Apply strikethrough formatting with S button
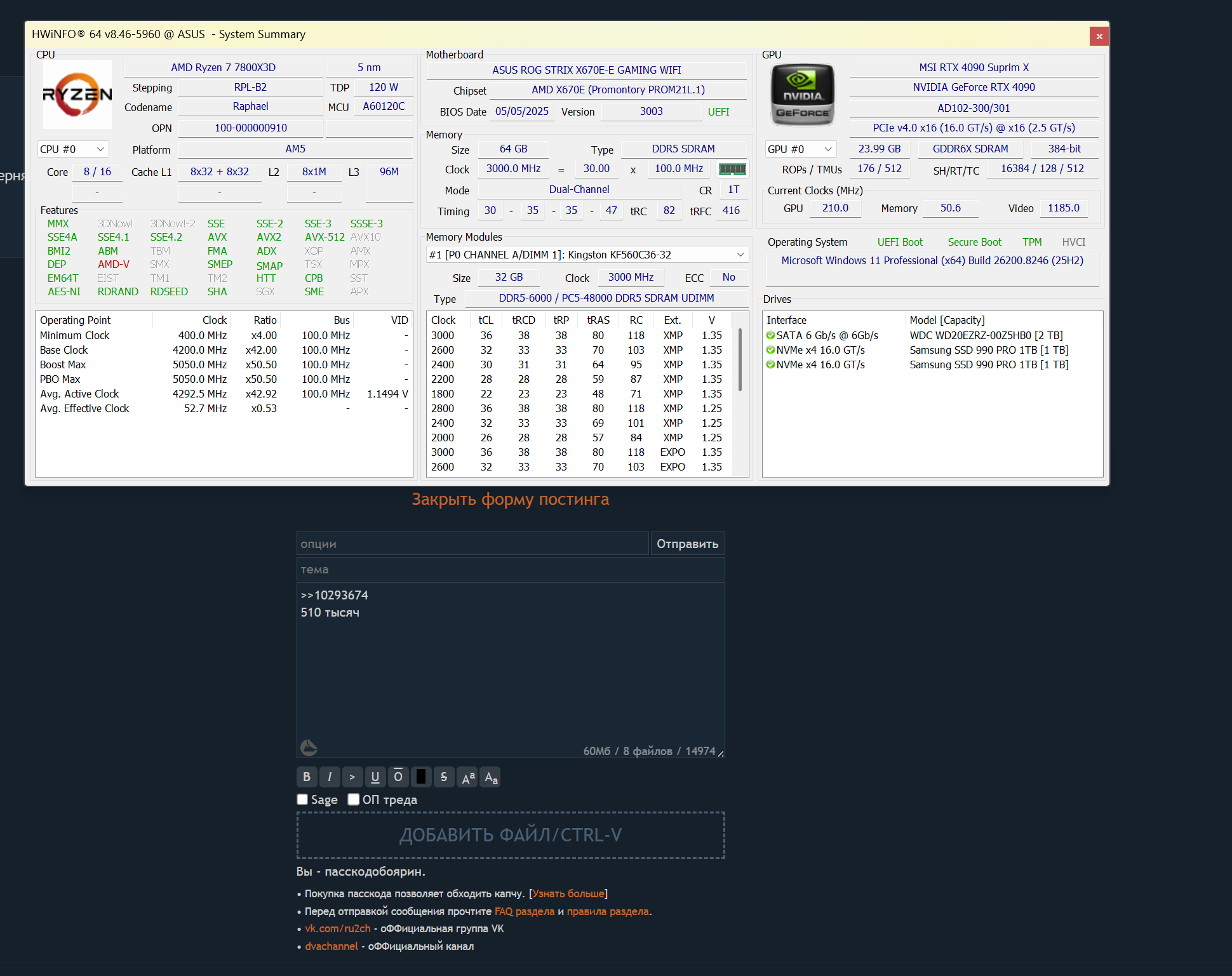The height and width of the screenshot is (976, 1232). [x=444, y=777]
